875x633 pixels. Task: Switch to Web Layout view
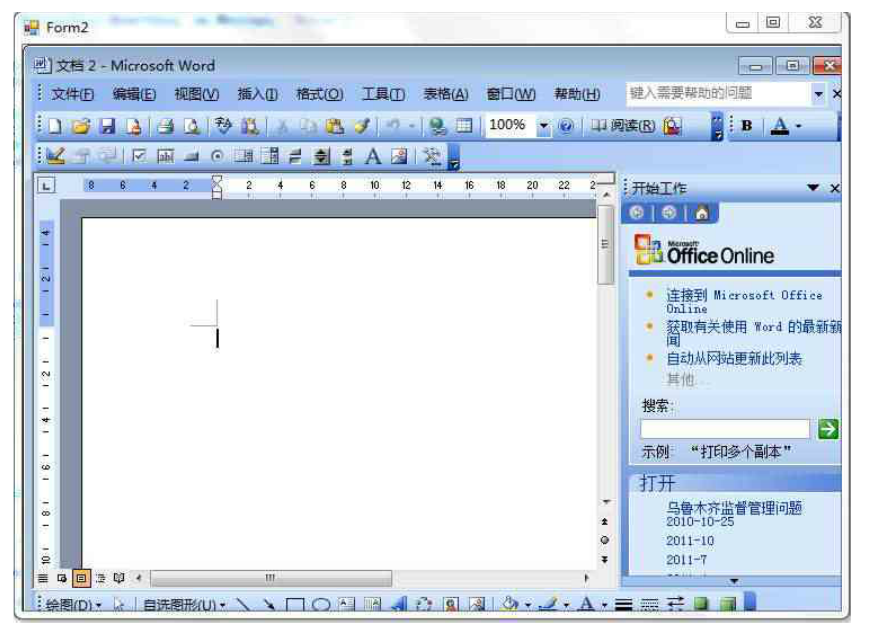coord(62,578)
